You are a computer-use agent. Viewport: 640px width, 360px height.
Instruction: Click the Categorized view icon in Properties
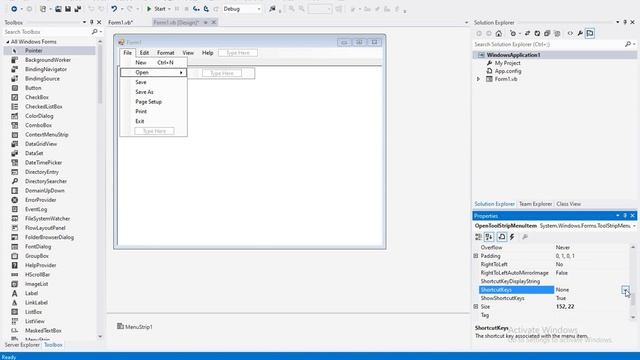pyautogui.click(x=478, y=237)
